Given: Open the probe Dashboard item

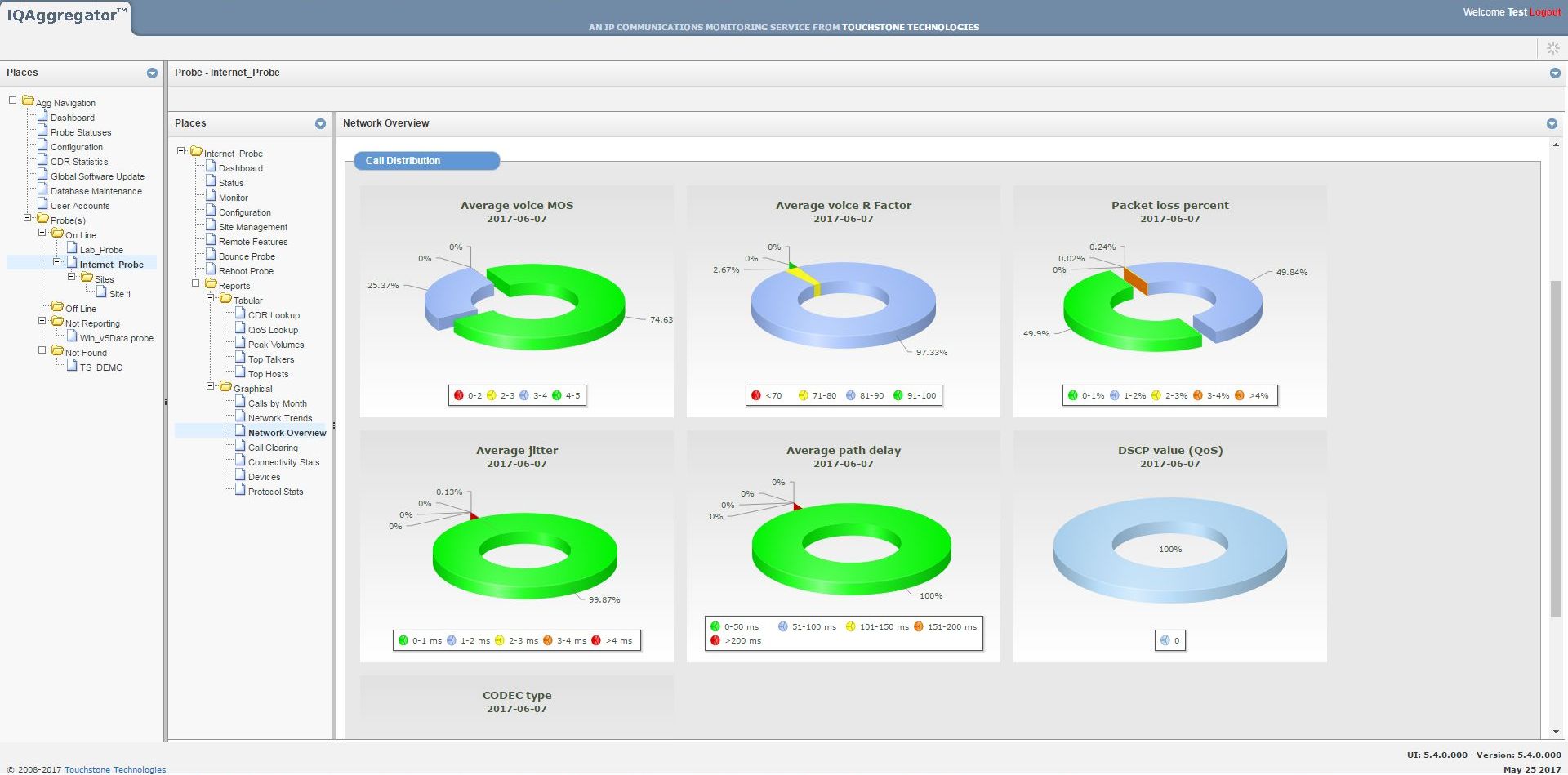Looking at the screenshot, I should click(241, 168).
